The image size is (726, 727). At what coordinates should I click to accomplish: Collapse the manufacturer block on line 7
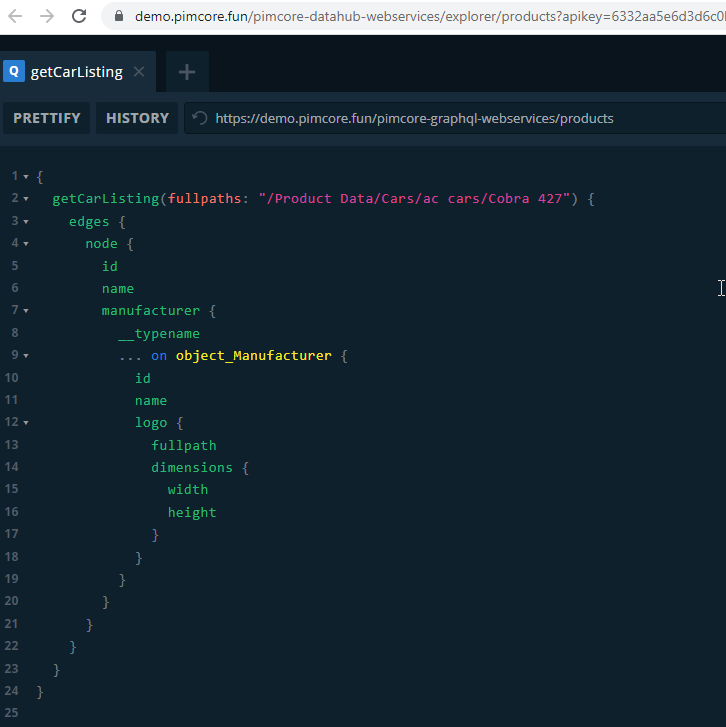(x=26, y=311)
